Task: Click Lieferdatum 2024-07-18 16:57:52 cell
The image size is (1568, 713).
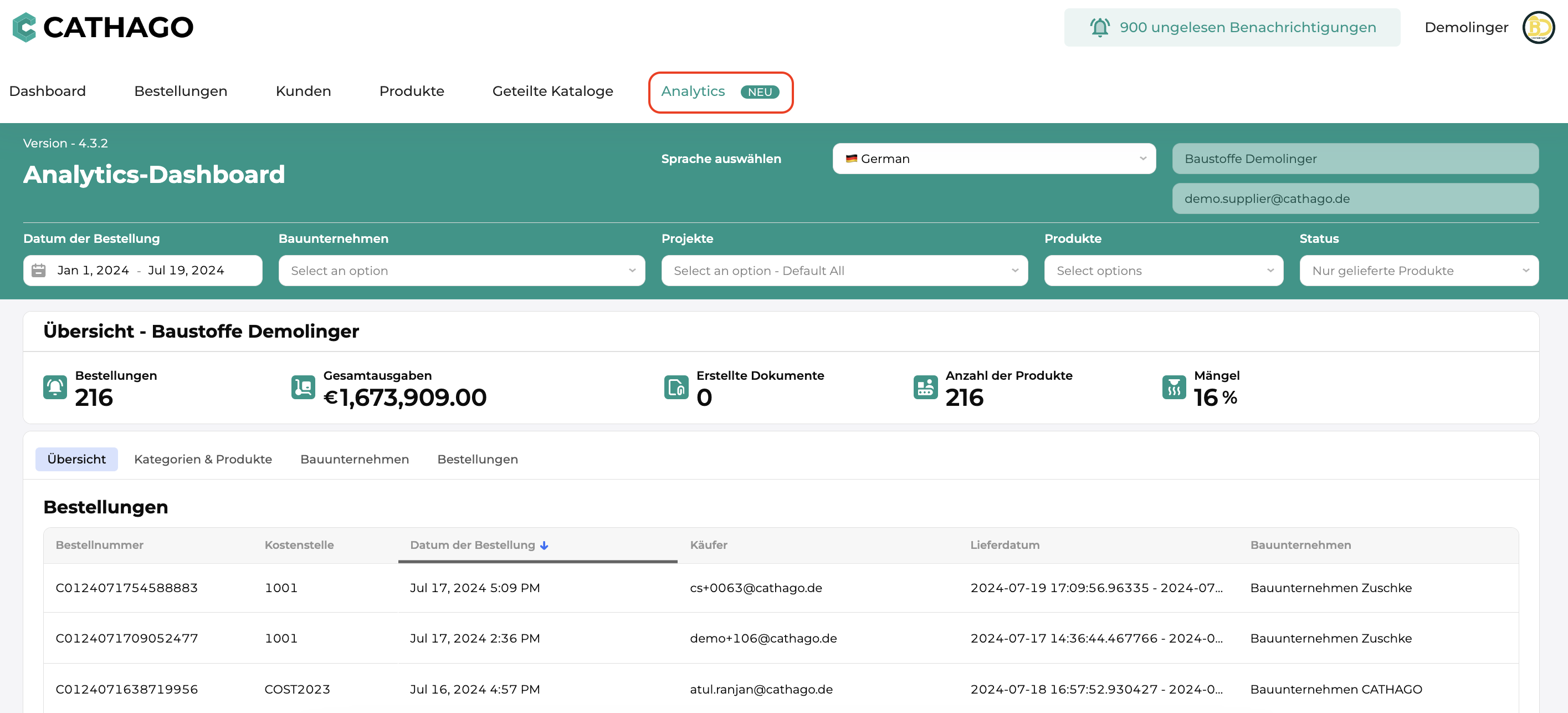Action: click(1096, 689)
